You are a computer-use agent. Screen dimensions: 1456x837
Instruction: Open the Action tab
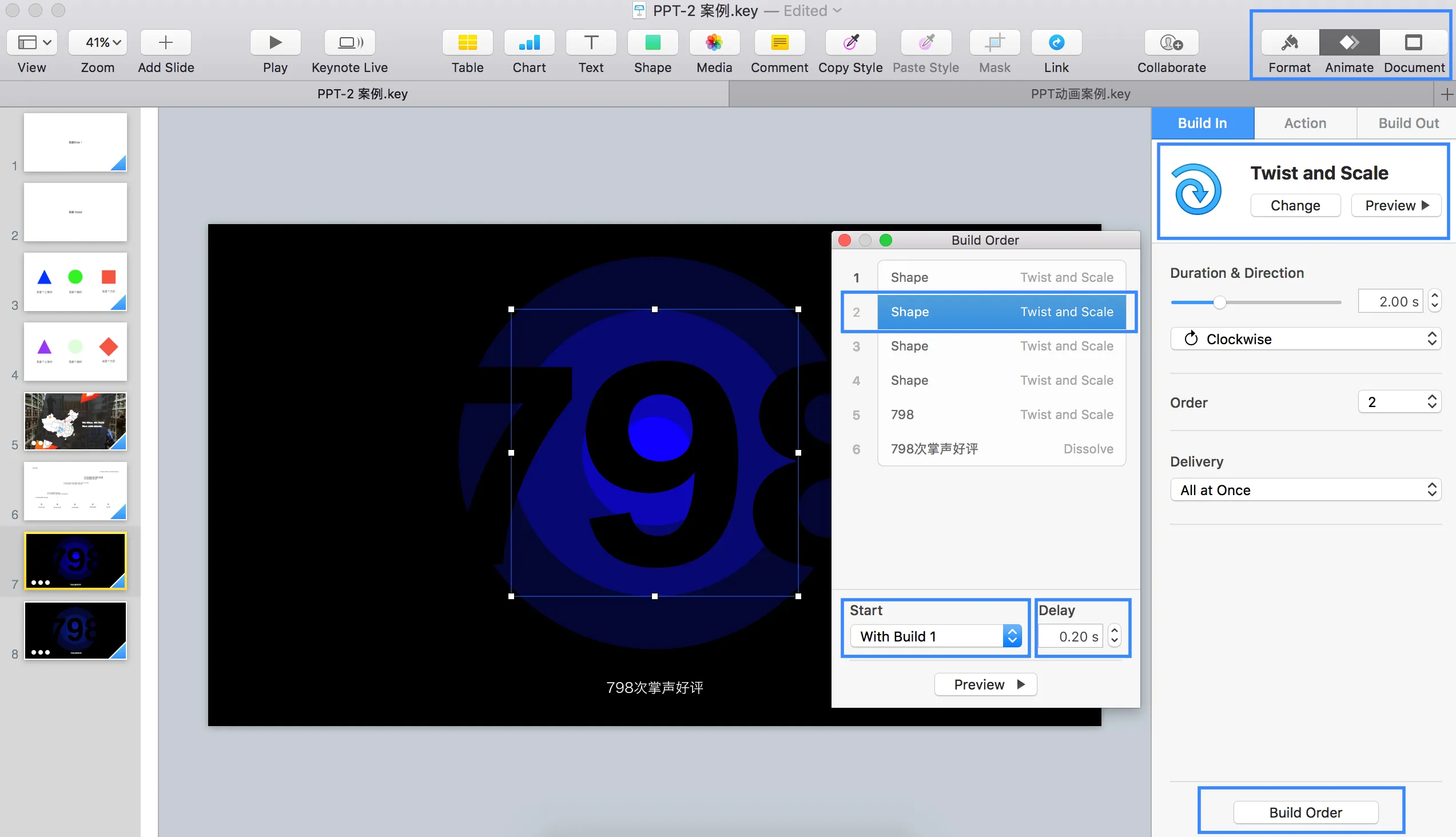pos(1305,123)
